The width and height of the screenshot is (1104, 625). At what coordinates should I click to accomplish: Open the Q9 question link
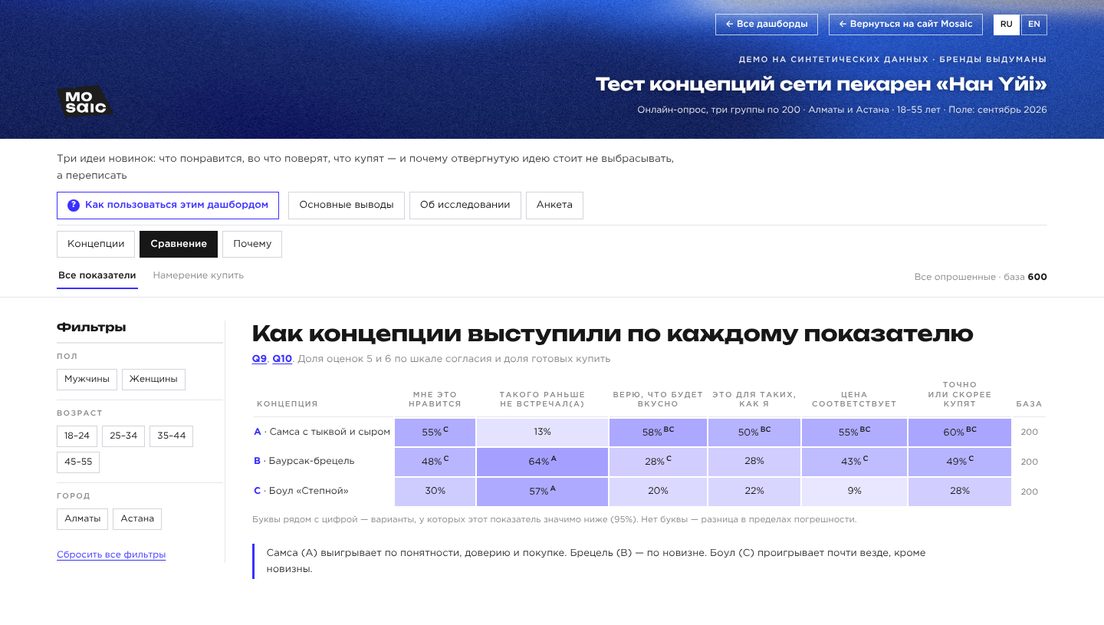click(260, 359)
